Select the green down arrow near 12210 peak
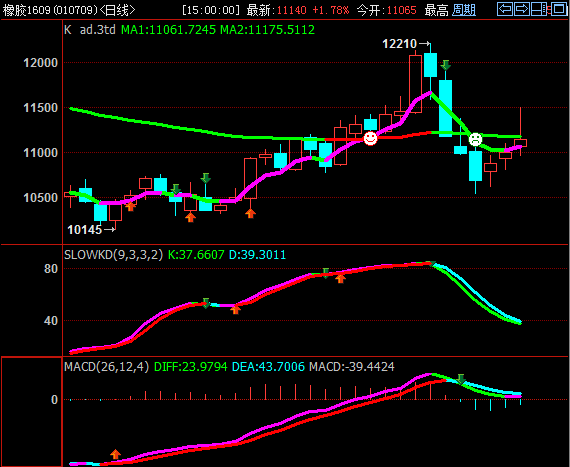570x467 pixels. tap(446, 65)
